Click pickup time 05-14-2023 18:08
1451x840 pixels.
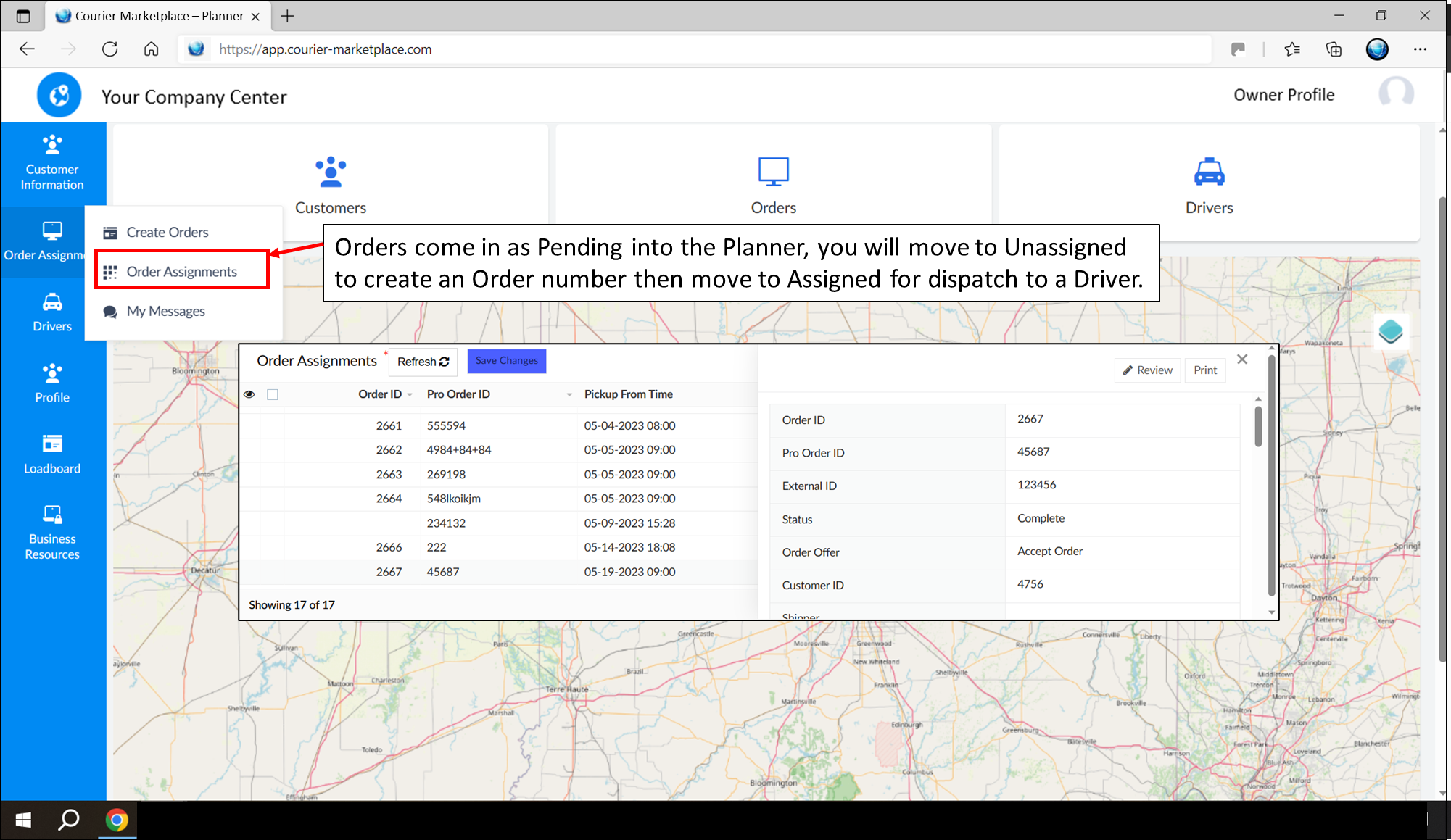629,547
